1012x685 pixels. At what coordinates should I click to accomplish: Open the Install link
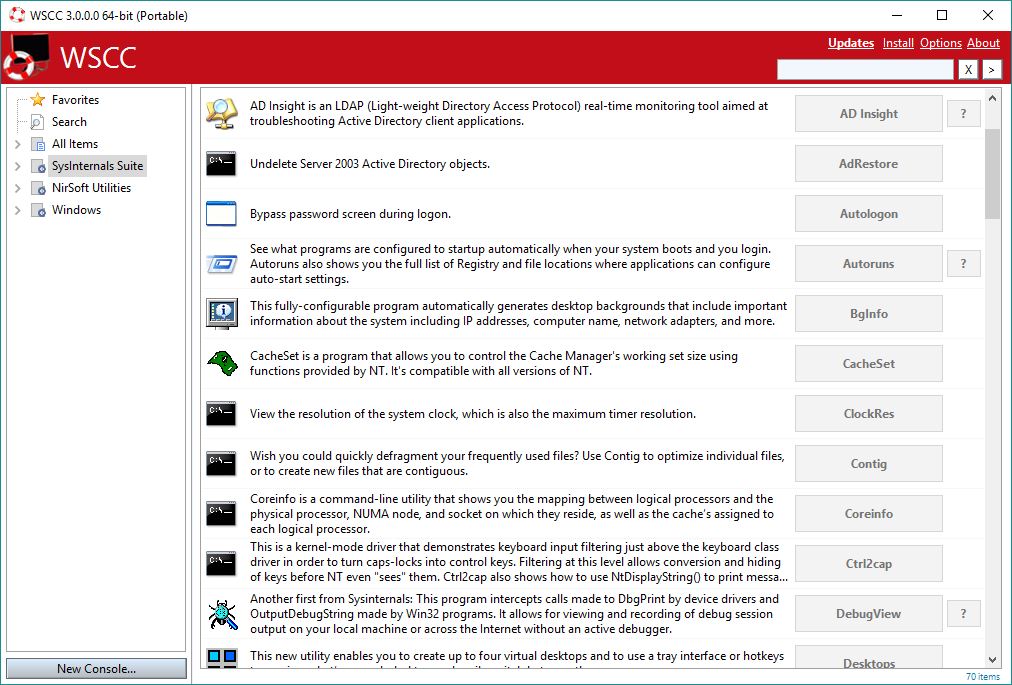coord(898,43)
